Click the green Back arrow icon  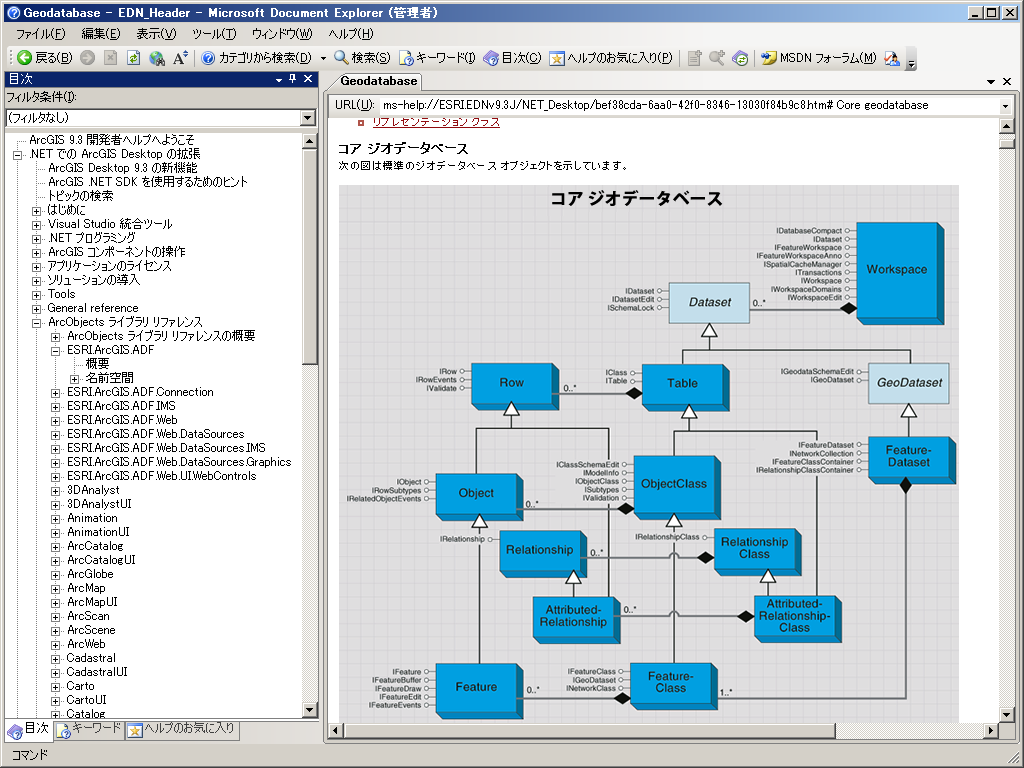[24, 58]
